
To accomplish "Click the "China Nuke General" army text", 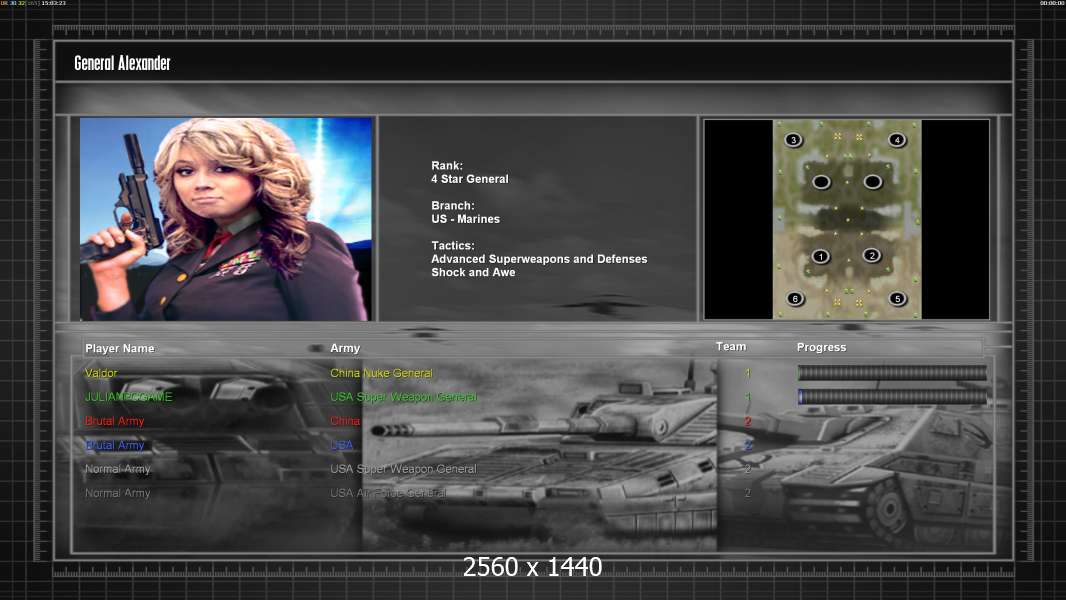I will [381, 373].
